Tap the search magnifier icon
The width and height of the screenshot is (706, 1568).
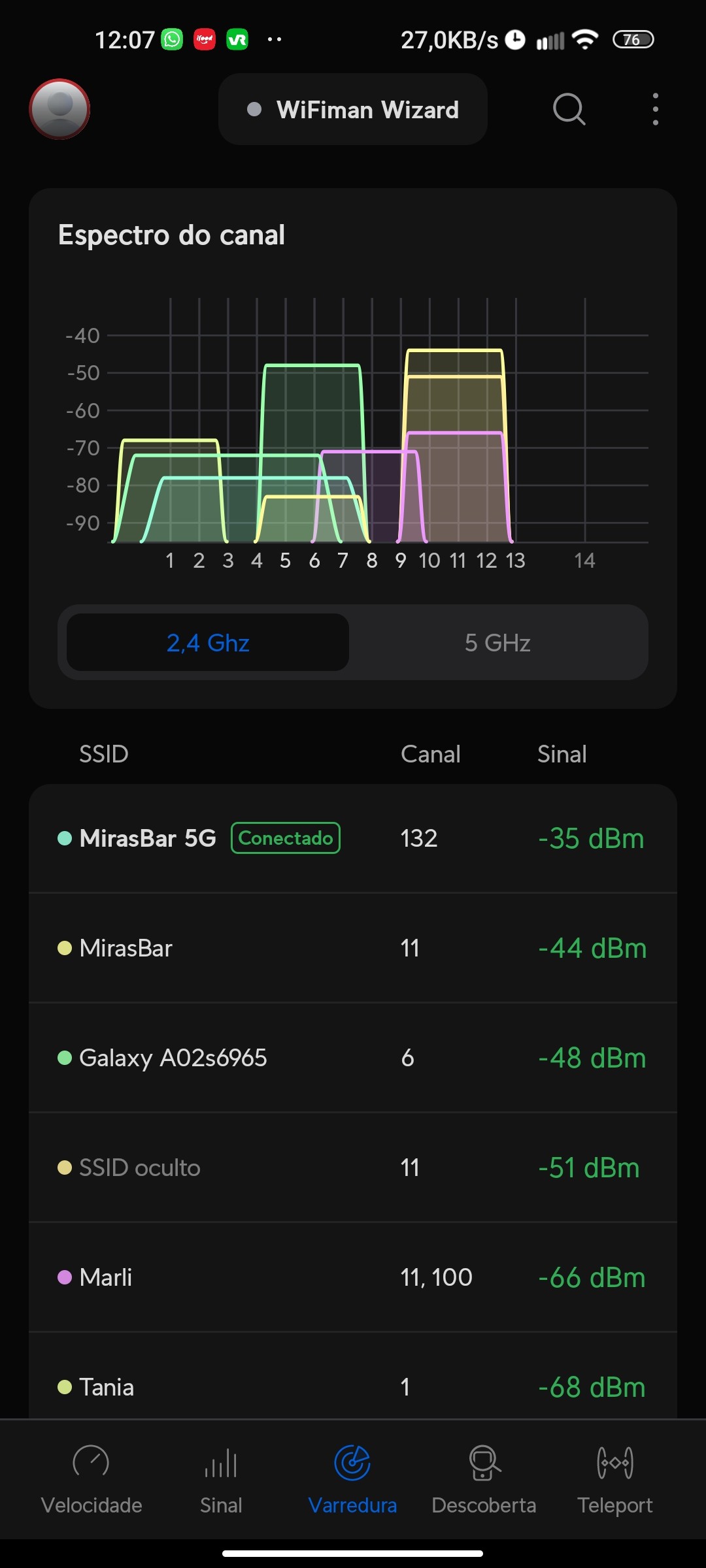point(569,109)
